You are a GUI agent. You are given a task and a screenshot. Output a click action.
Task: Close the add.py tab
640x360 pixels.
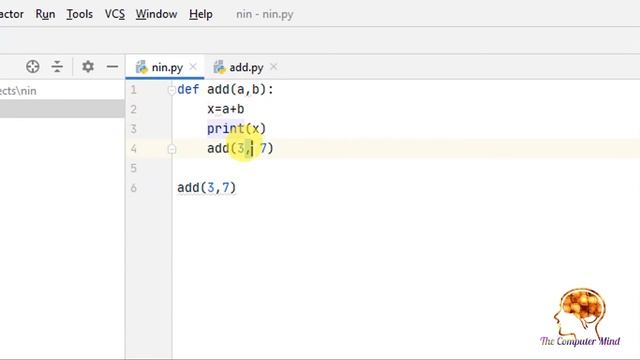click(273, 67)
